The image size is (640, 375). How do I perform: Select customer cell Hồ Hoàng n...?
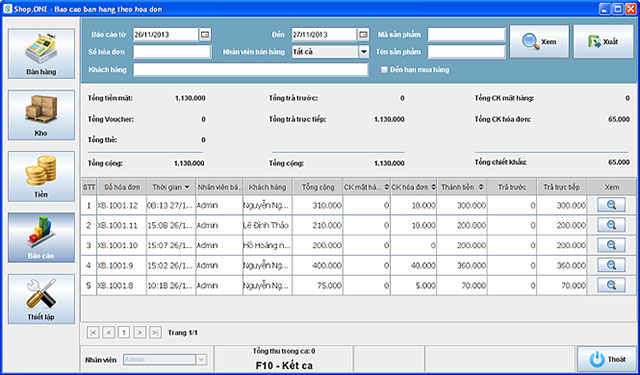(267, 245)
